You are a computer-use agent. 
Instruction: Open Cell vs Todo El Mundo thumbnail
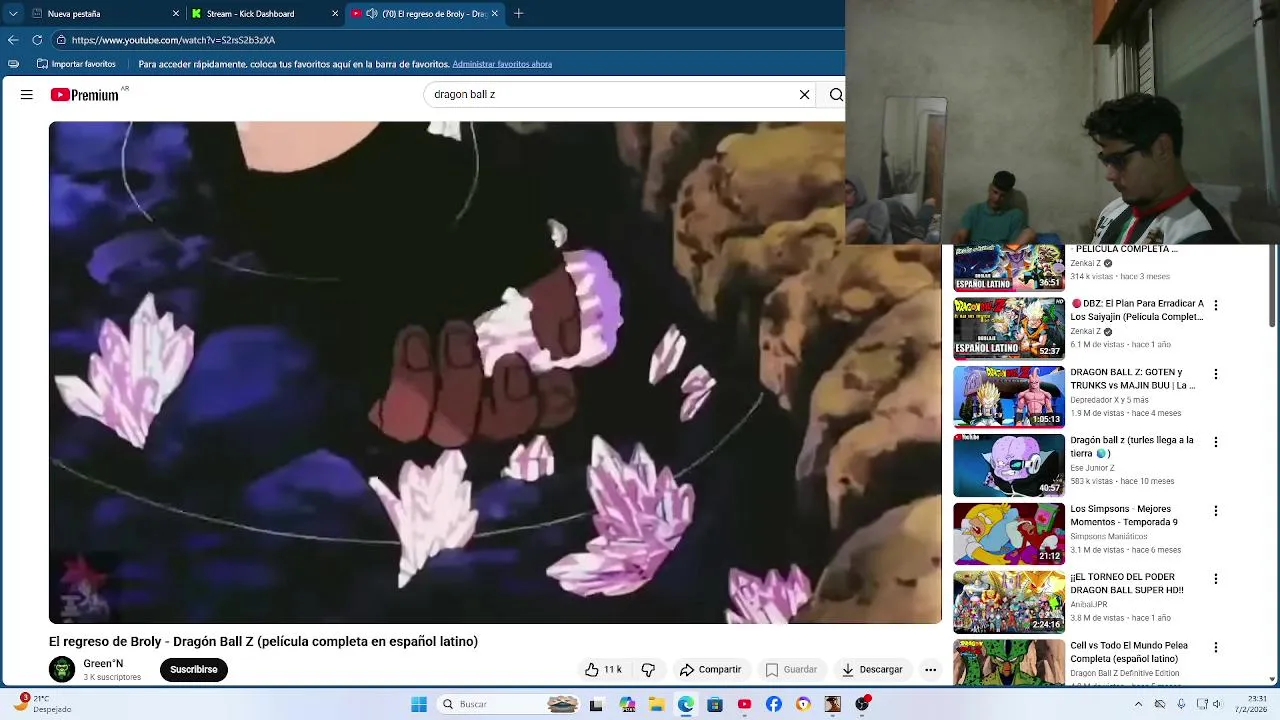(1009, 662)
